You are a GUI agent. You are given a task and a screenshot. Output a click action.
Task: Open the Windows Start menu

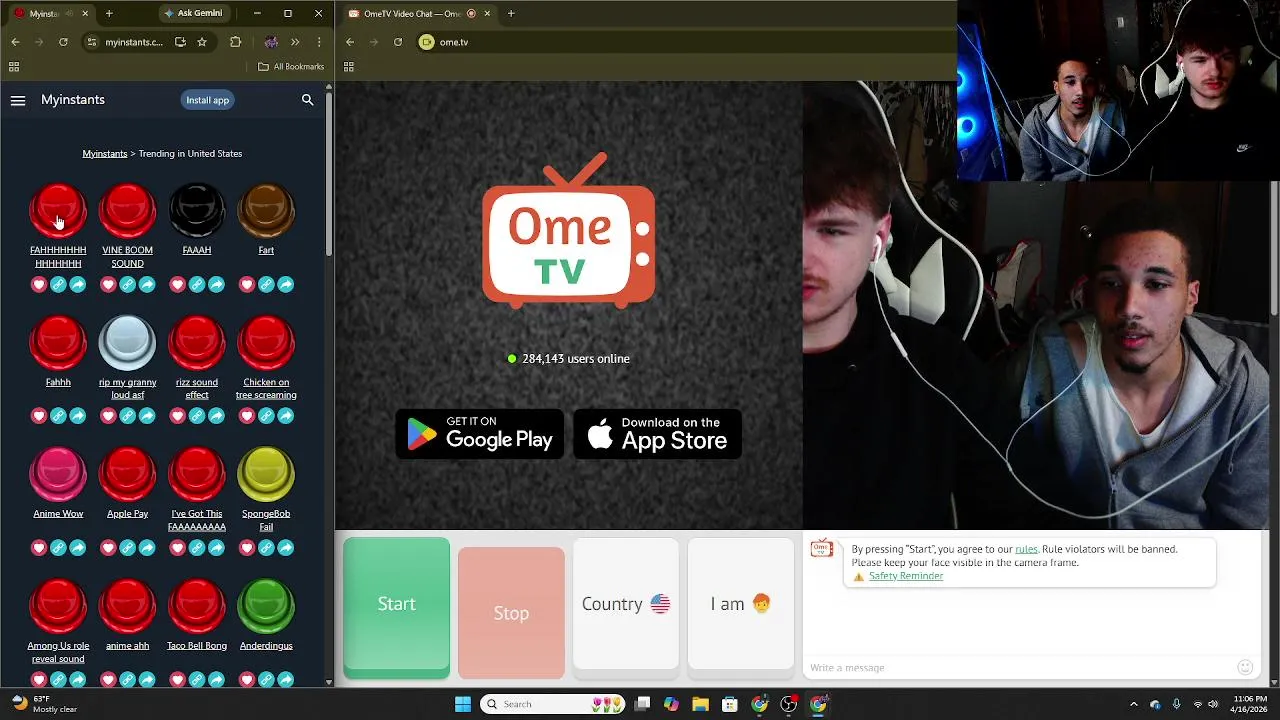463,704
